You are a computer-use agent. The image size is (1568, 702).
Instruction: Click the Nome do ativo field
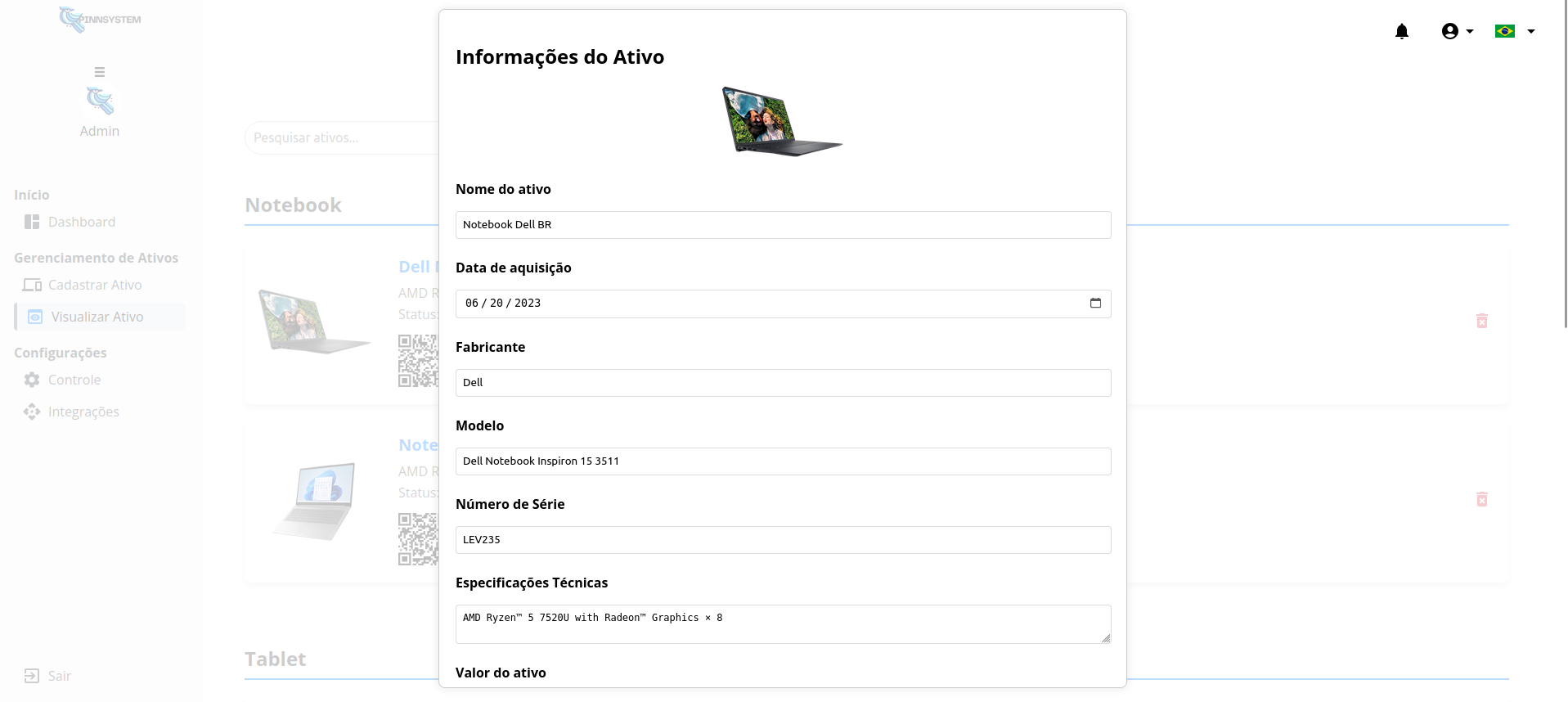coord(783,225)
